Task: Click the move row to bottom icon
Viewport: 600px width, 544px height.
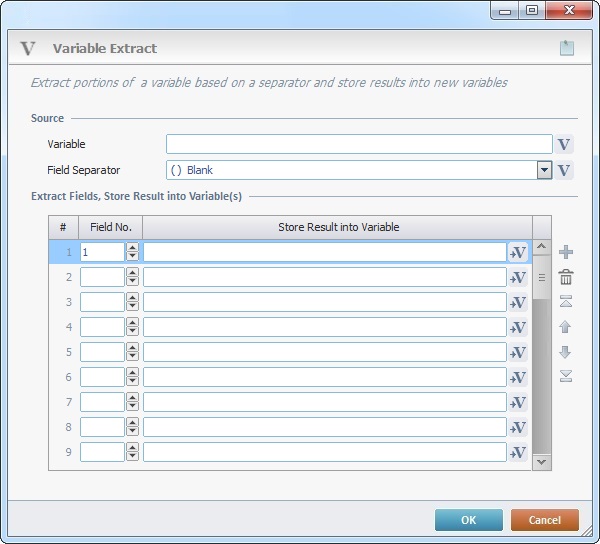Action: 566,376
